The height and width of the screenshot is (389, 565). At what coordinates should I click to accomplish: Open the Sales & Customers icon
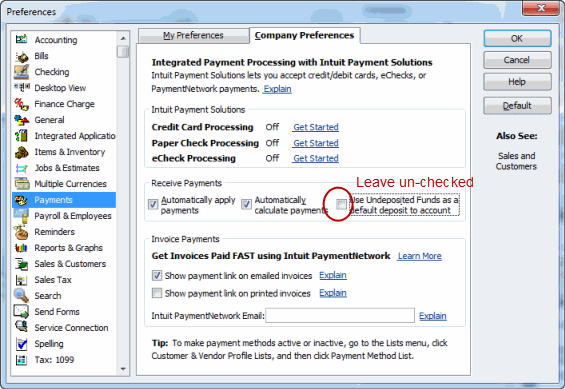[x=22, y=264]
